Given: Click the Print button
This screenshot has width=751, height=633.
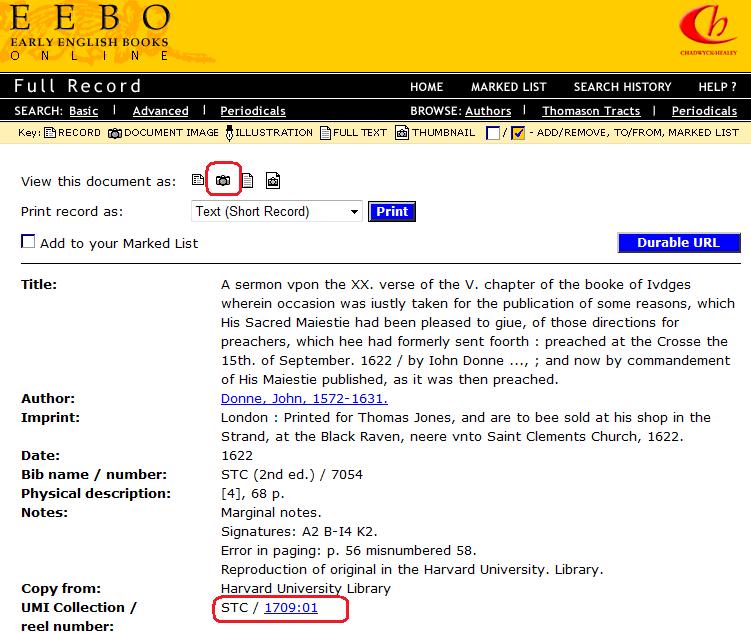Looking at the screenshot, I should point(392,211).
